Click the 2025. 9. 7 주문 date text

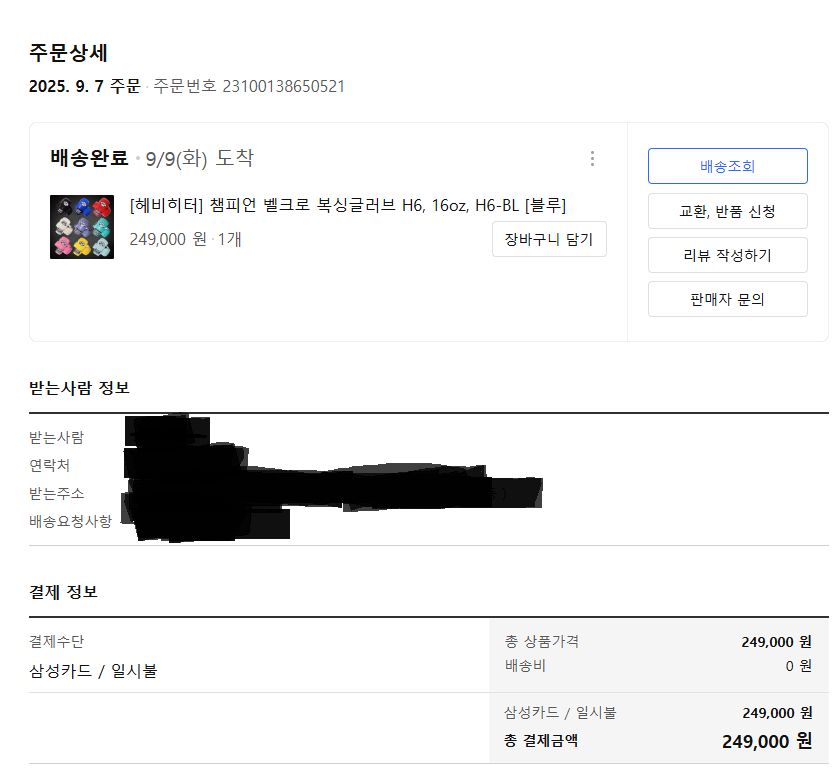[85, 86]
